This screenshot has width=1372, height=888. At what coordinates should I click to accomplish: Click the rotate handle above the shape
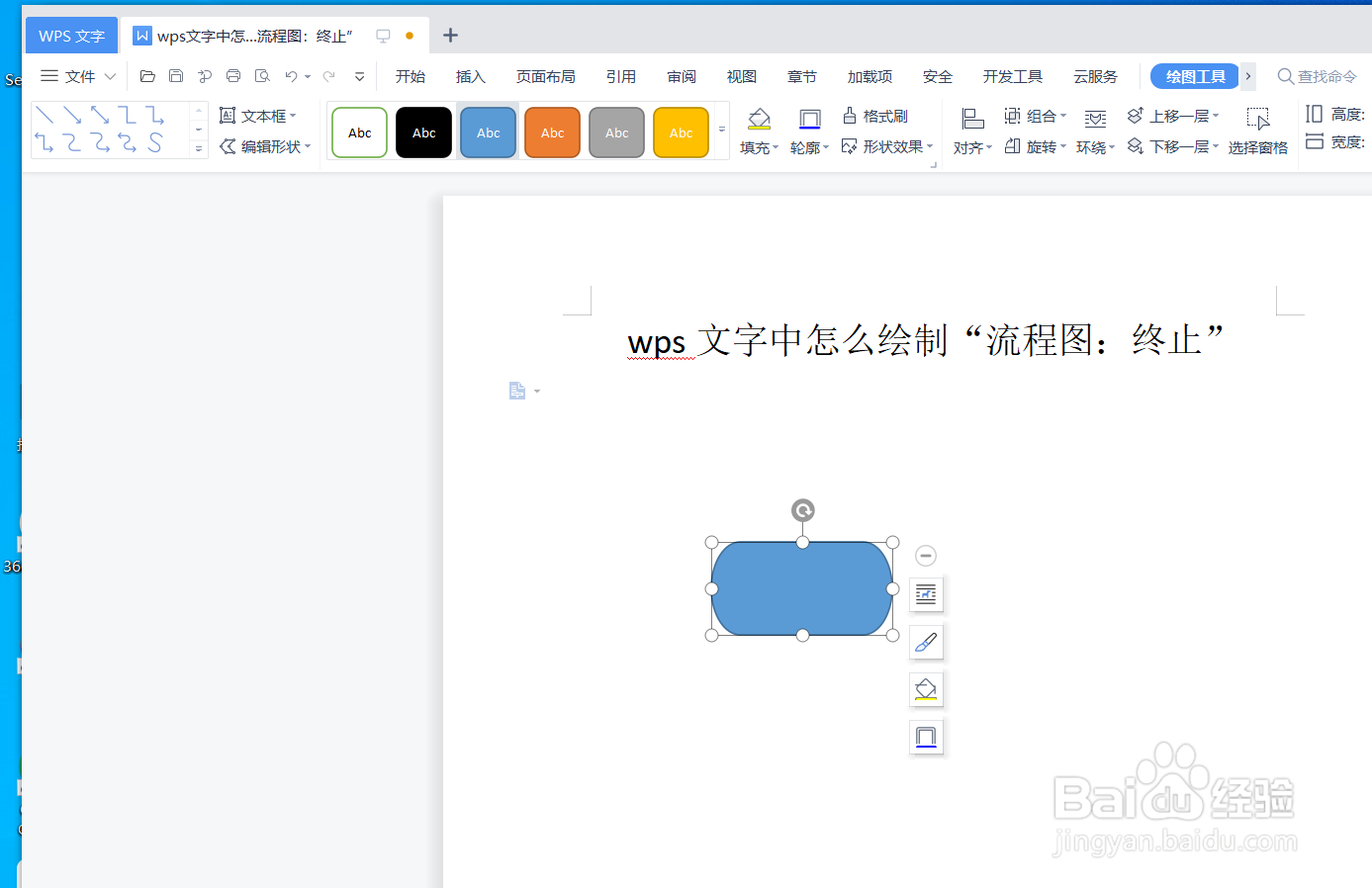pos(803,510)
